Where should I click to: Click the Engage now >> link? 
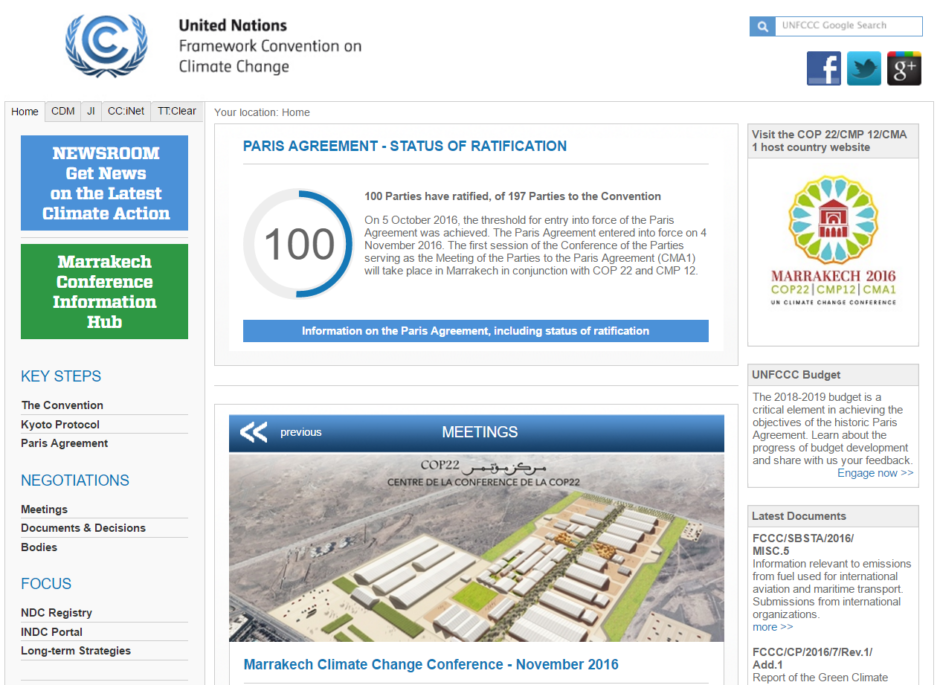tap(875, 473)
